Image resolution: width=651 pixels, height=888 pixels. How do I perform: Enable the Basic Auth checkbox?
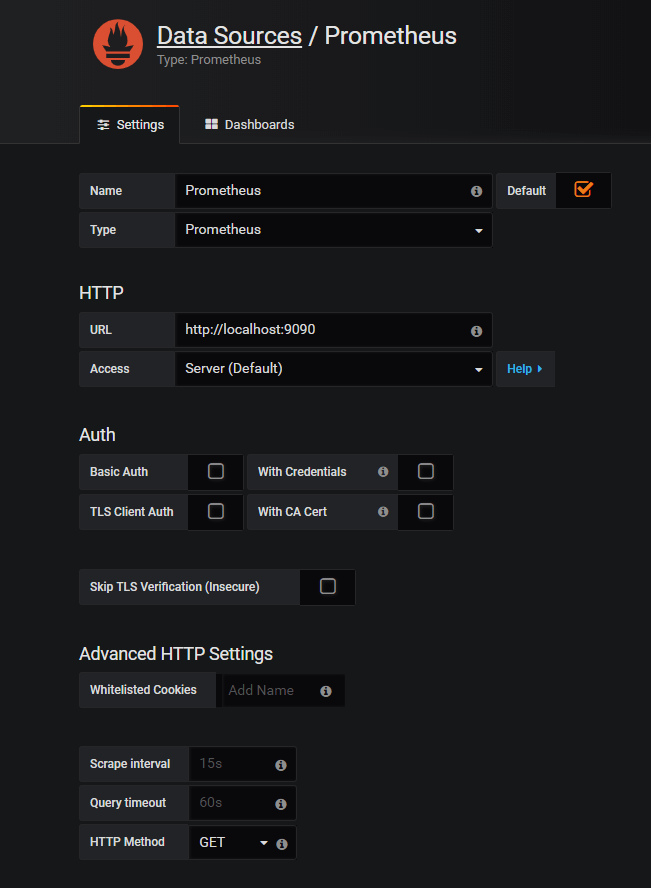click(x=215, y=472)
